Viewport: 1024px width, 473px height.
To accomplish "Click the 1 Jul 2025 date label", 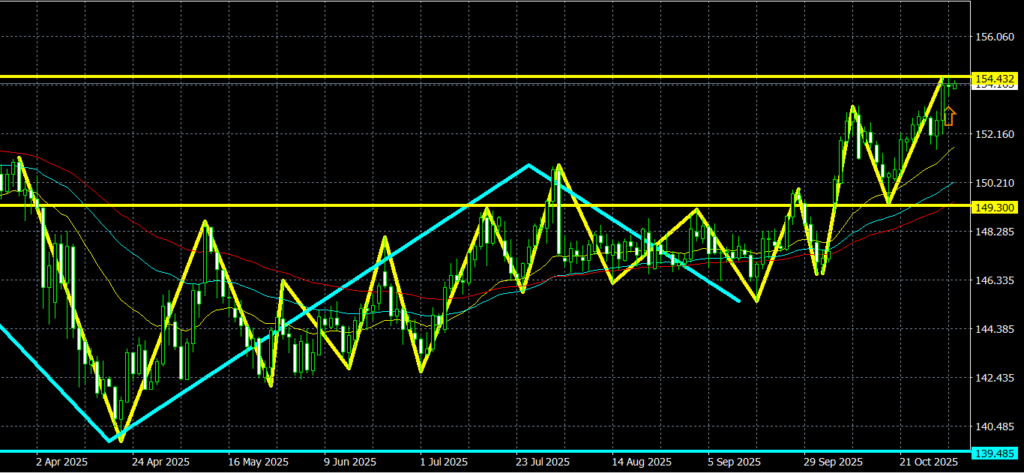I will (x=445, y=463).
